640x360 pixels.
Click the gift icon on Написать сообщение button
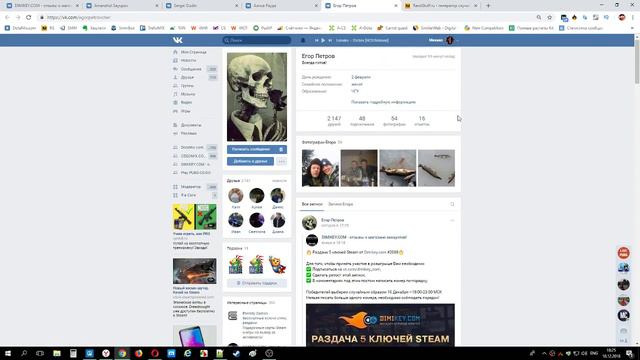tap(281, 149)
